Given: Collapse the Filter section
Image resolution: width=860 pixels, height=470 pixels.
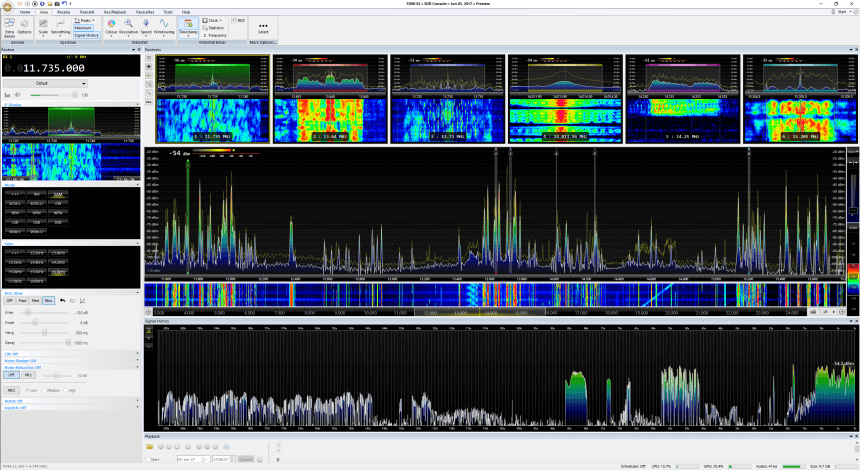Looking at the screenshot, I should [x=137, y=243].
